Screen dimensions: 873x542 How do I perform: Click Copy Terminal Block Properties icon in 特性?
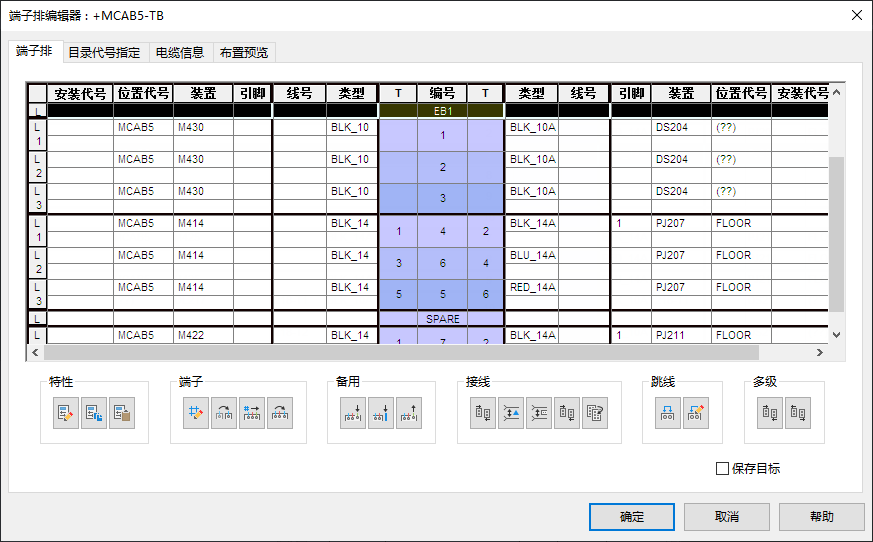pyautogui.click(x=94, y=413)
